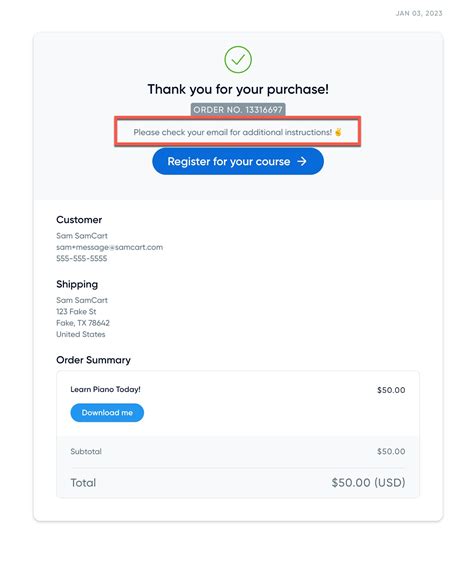The image size is (474, 570).
Task: Click the JAN 03, 2023 date
Action: (x=419, y=13)
